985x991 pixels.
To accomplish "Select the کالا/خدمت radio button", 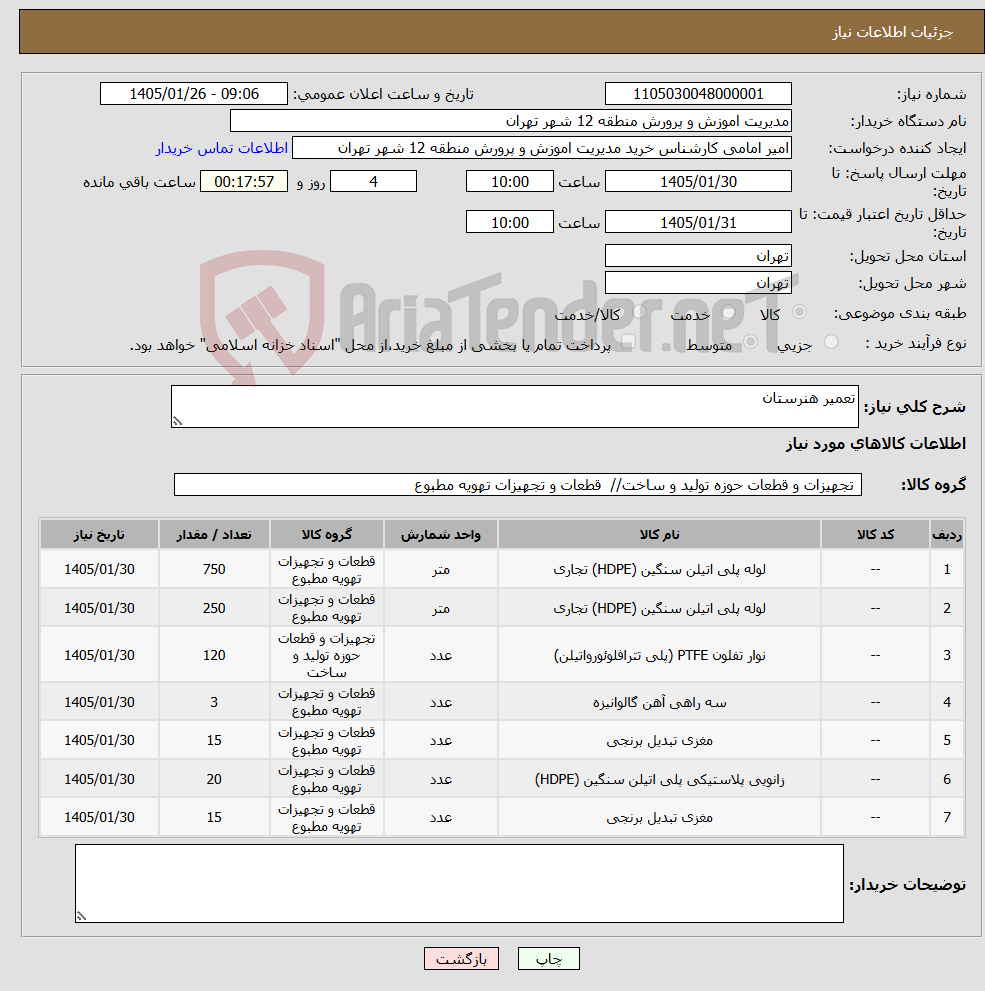I will (x=639, y=312).
